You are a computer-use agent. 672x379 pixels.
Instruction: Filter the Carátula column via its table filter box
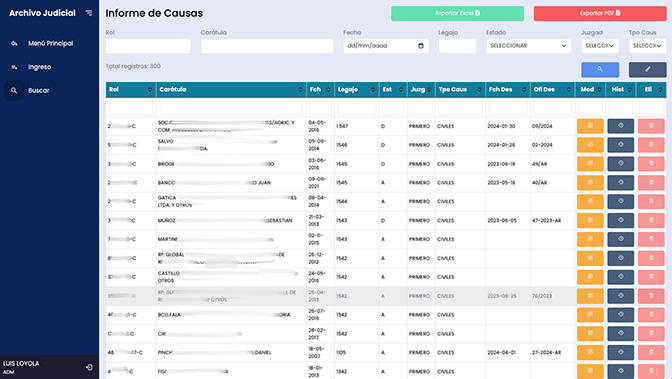[231, 107]
